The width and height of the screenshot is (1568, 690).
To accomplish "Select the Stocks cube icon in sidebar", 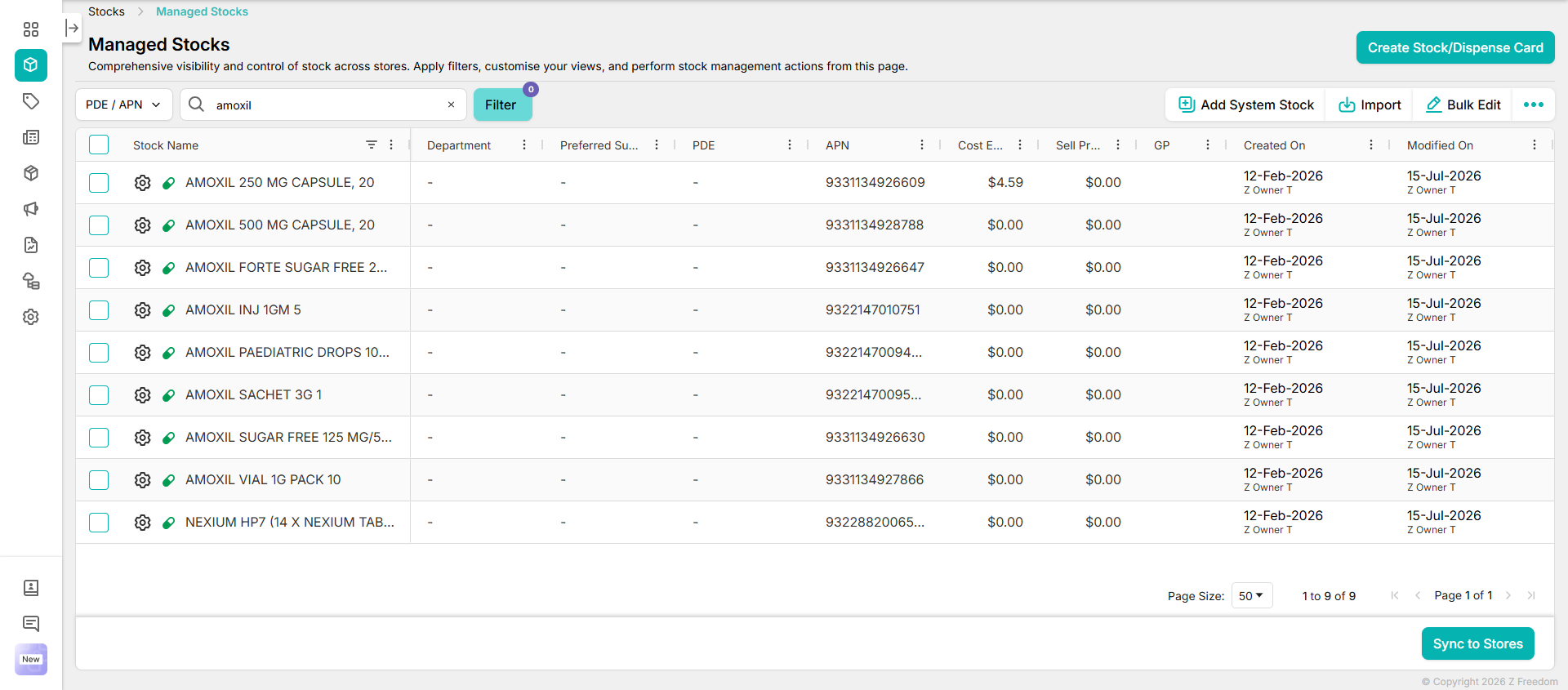I will point(31,65).
